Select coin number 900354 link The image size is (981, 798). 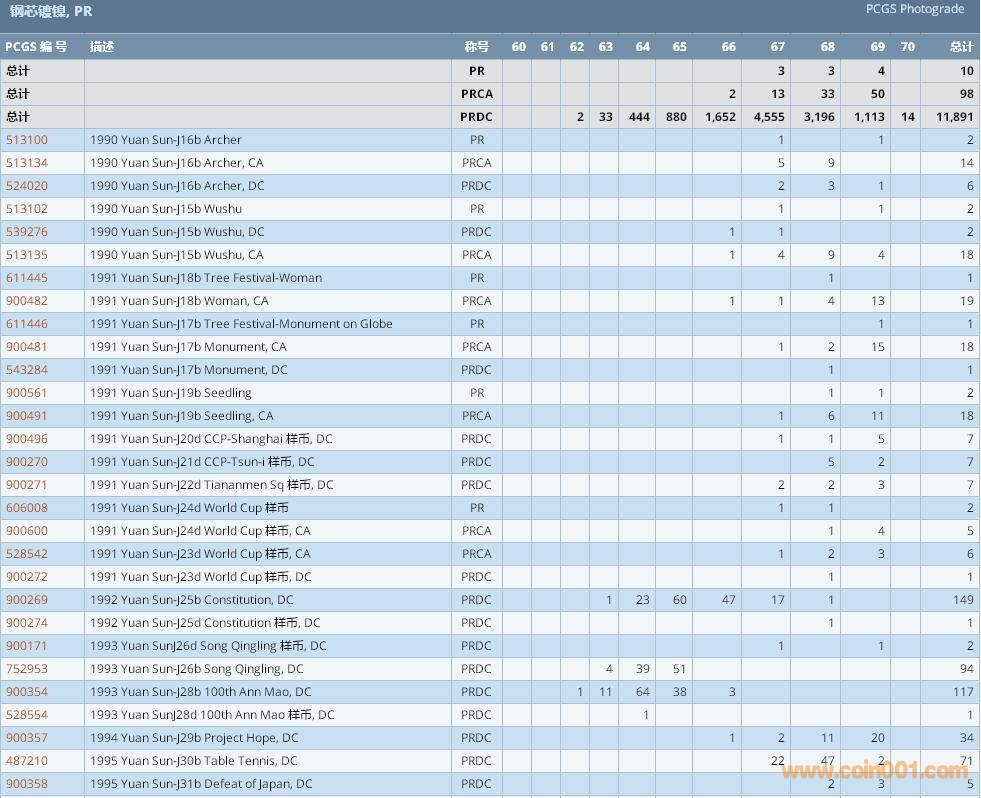[27, 692]
